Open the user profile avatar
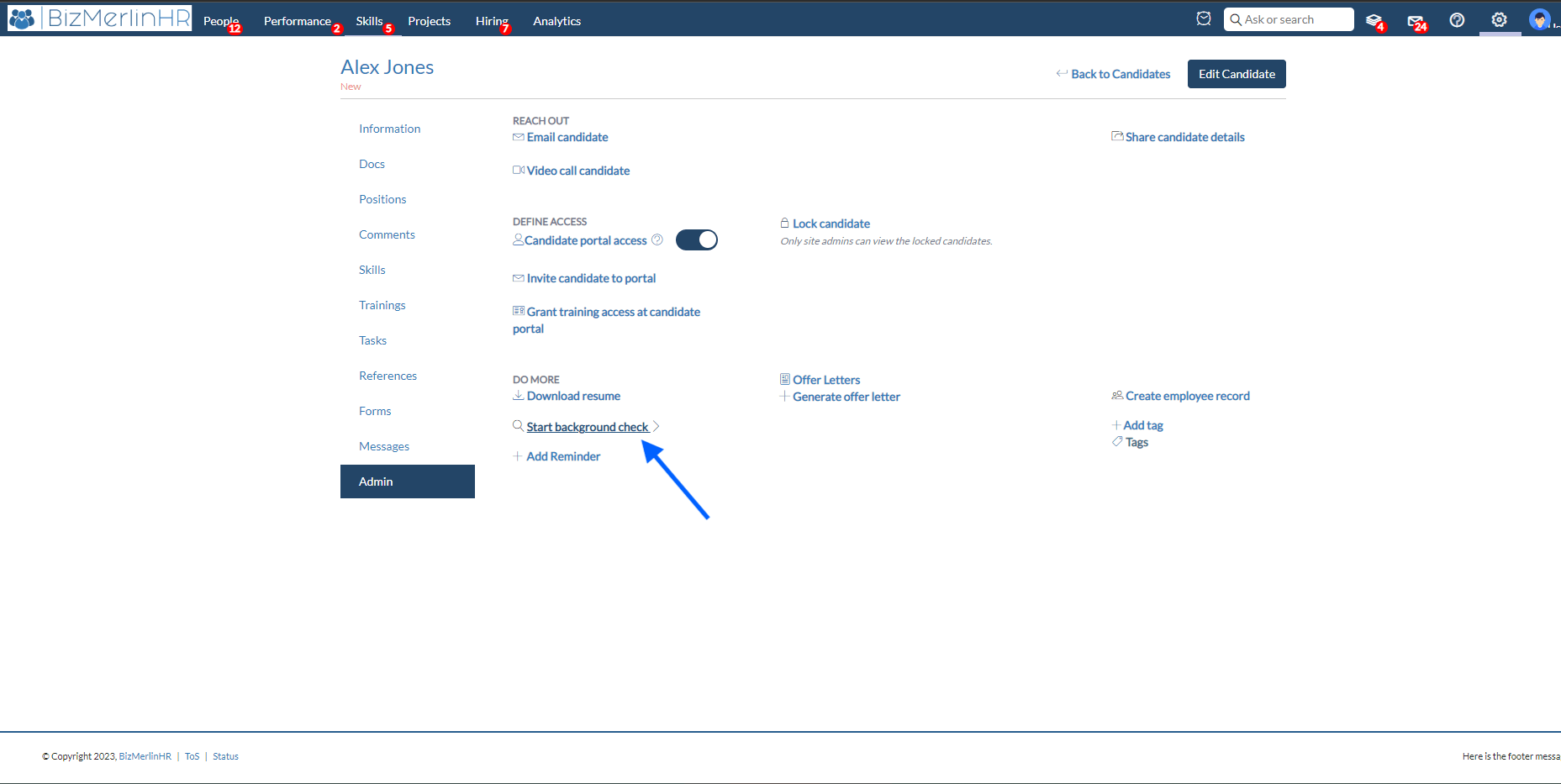The height and width of the screenshot is (784, 1561). [1539, 19]
